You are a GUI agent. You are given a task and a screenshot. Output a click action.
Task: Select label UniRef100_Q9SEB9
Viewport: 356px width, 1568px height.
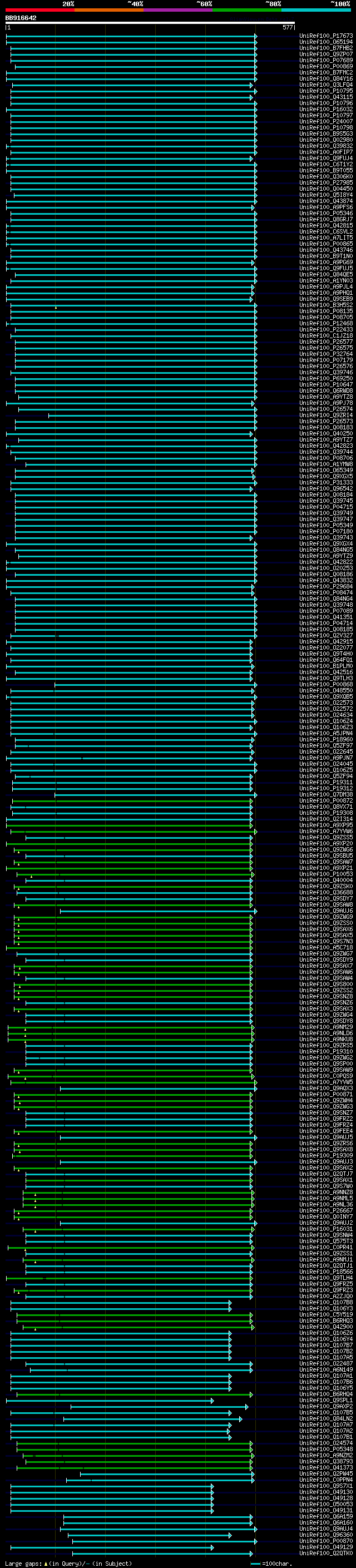(326, 299)
